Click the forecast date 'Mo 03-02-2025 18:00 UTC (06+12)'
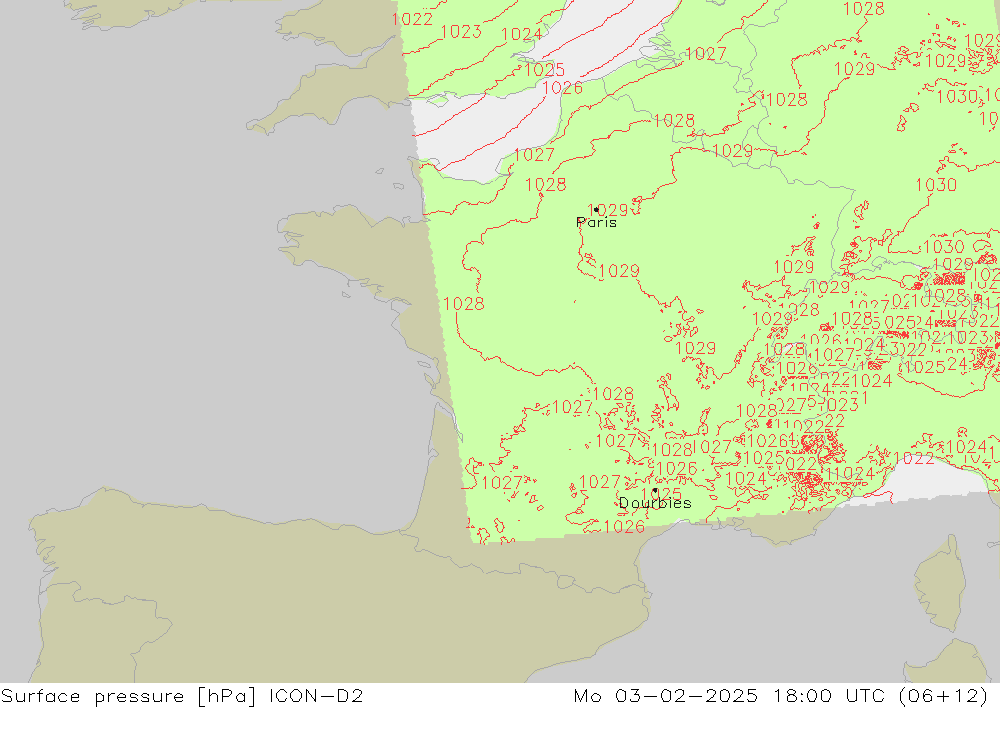This screenshot has height=733, width=1000. [781, 696]
